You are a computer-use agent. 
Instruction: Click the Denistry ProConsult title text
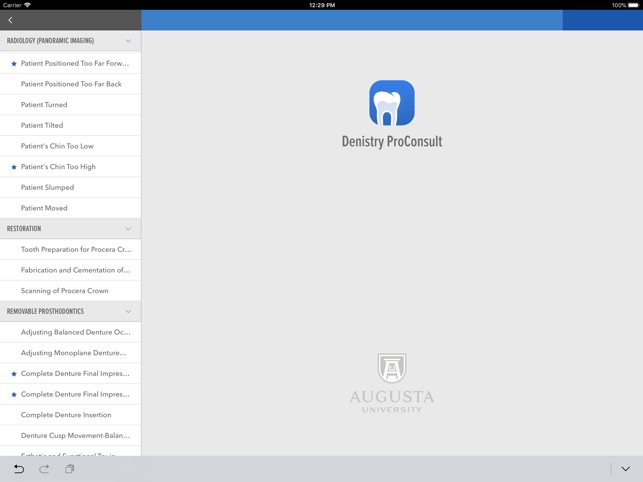(x=392, y=142)
